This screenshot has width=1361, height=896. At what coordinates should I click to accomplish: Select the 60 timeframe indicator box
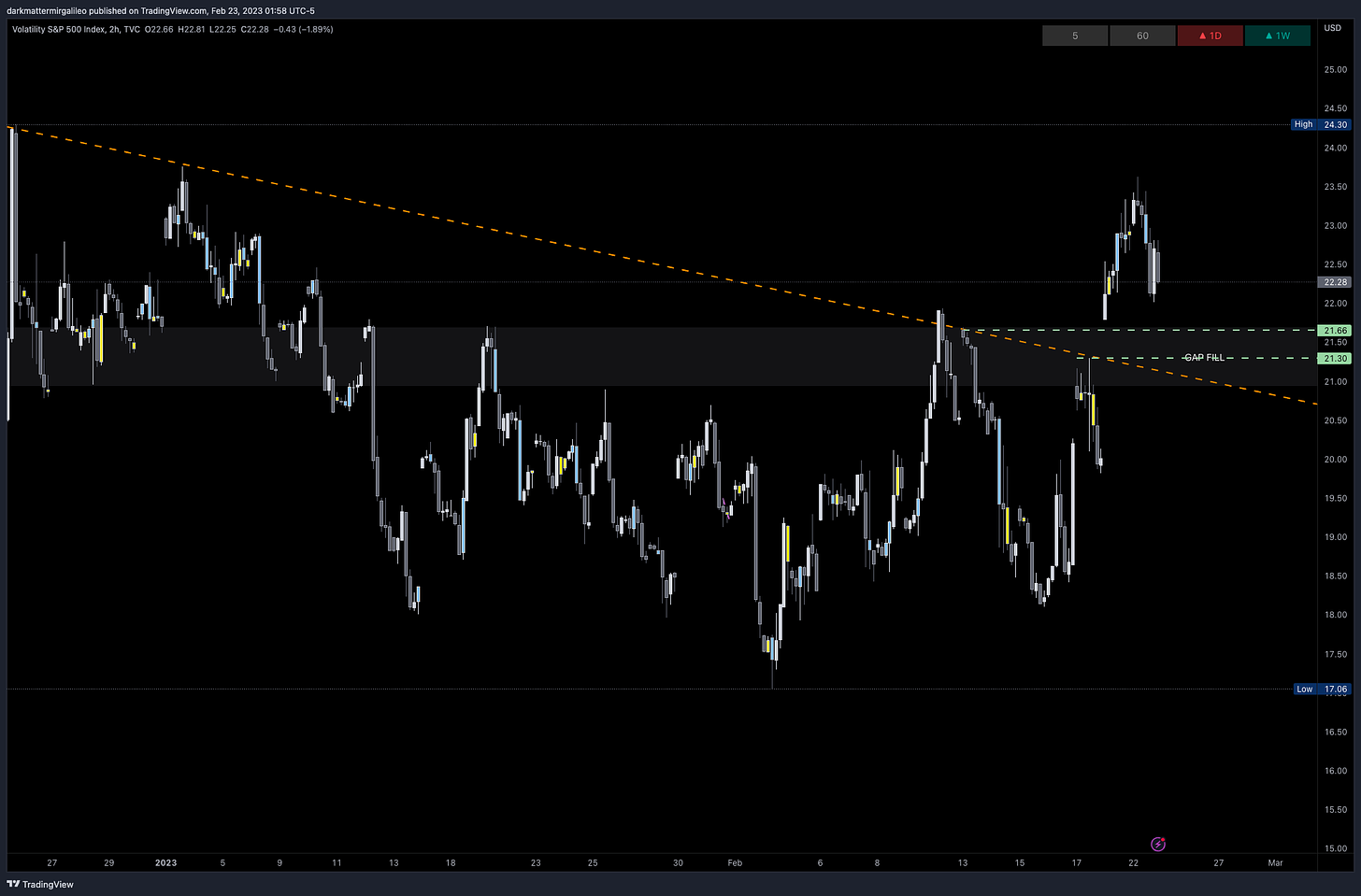click(1142, 36)
